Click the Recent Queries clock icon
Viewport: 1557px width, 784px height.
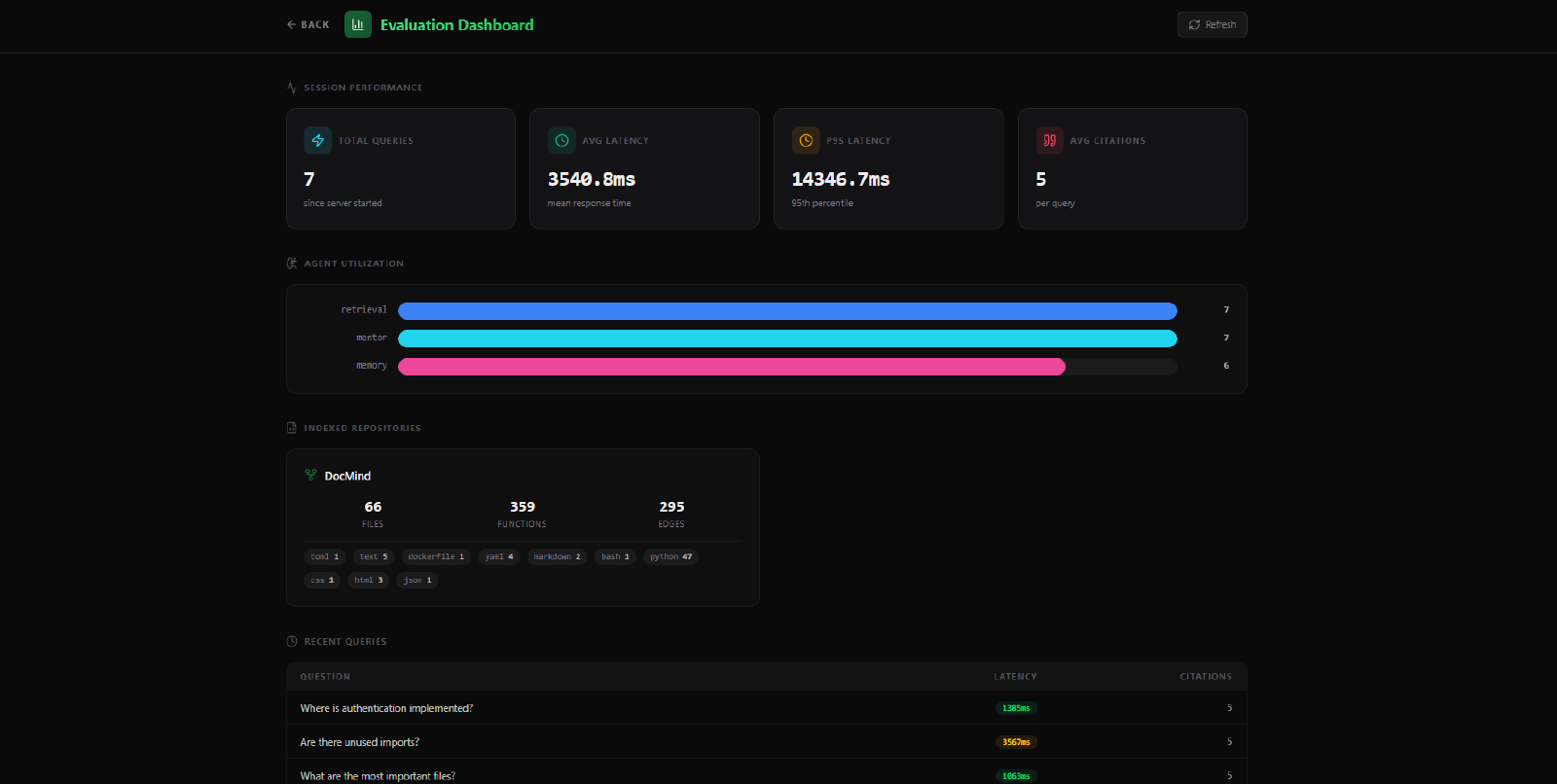pyautogui.click(x=292, y=642)
